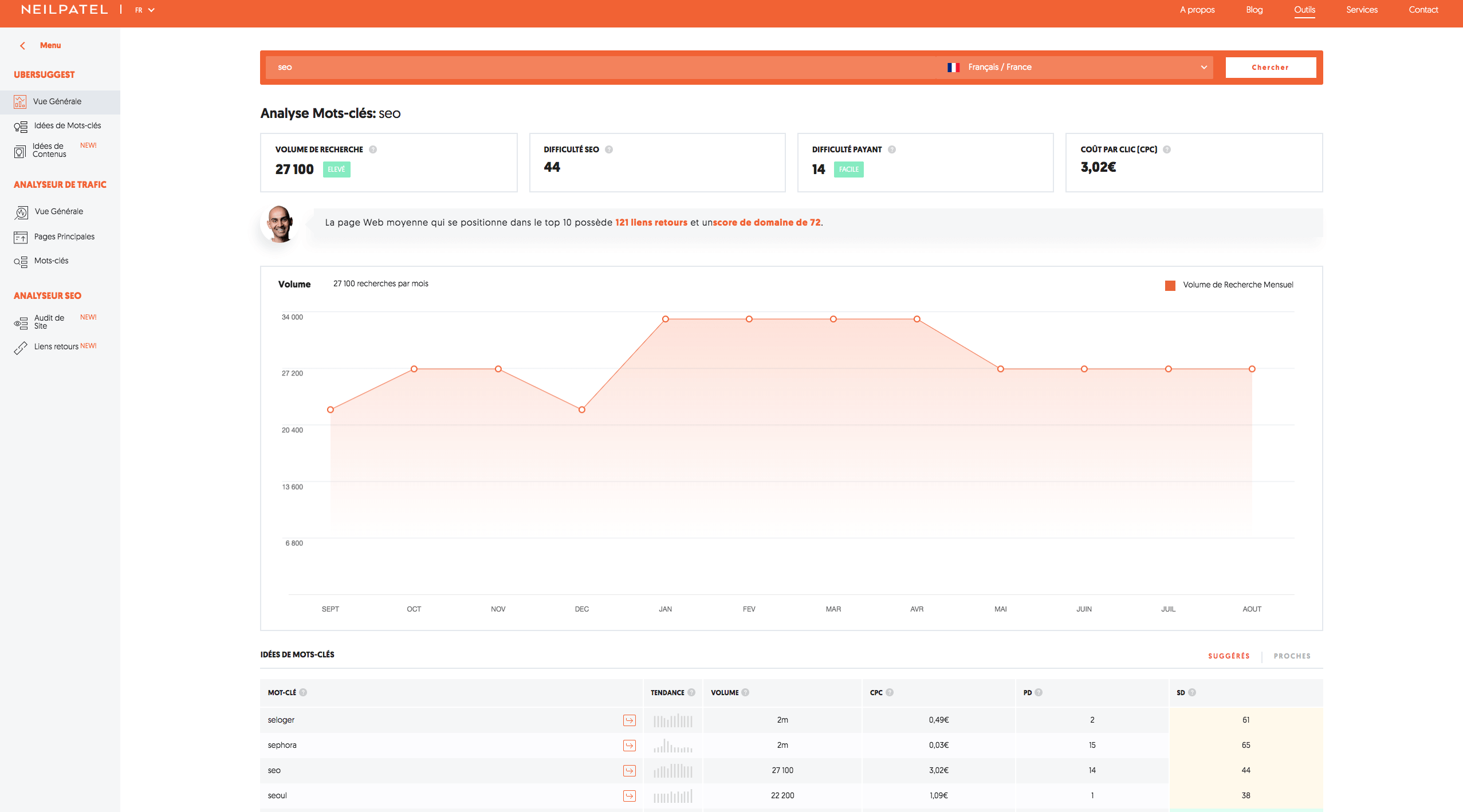Screen dimensions: 1463x812
Task: Click the help icon next to CPC column header
Action: click(x=890, y=692)
